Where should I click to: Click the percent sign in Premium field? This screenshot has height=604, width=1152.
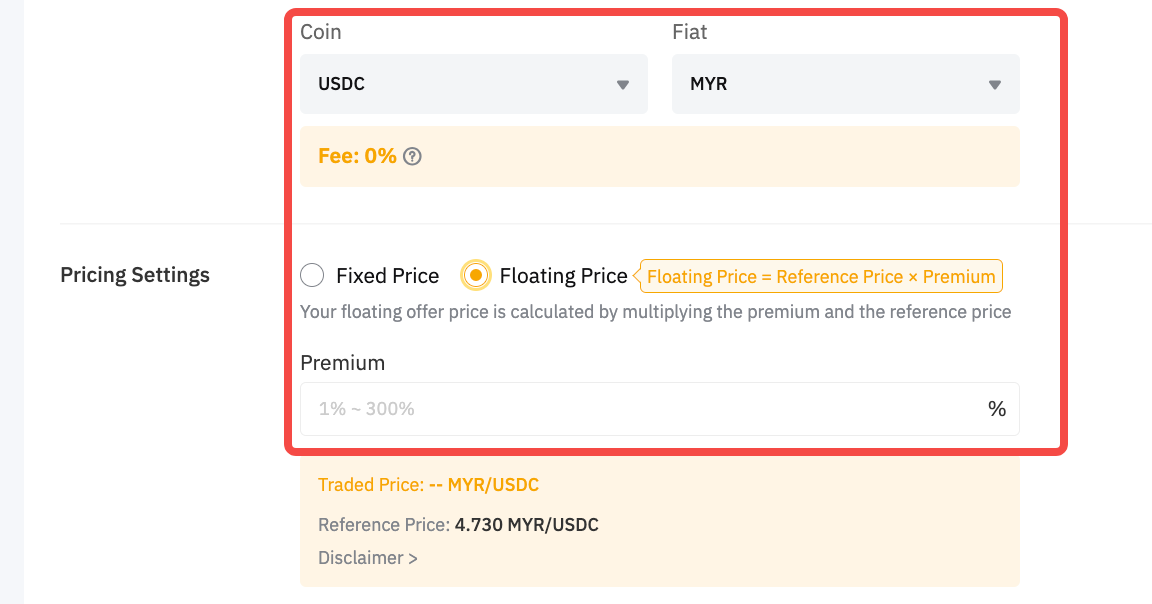[x=996, y=409]
